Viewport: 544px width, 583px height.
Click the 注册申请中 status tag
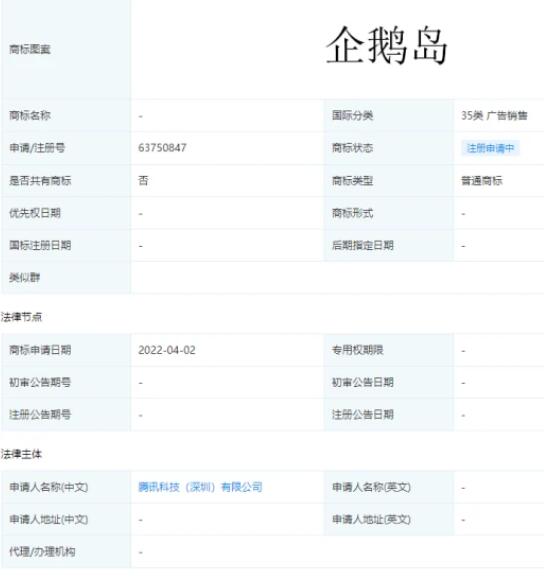[490, 148]
